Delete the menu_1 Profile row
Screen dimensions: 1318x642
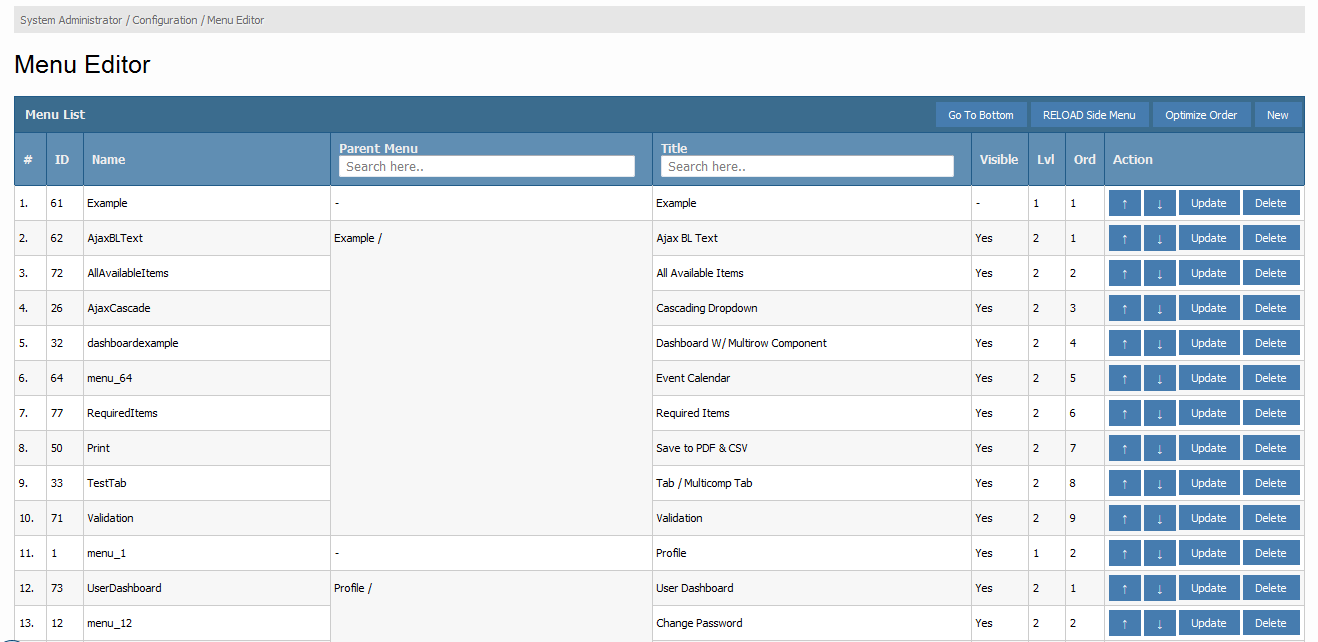1270,553
